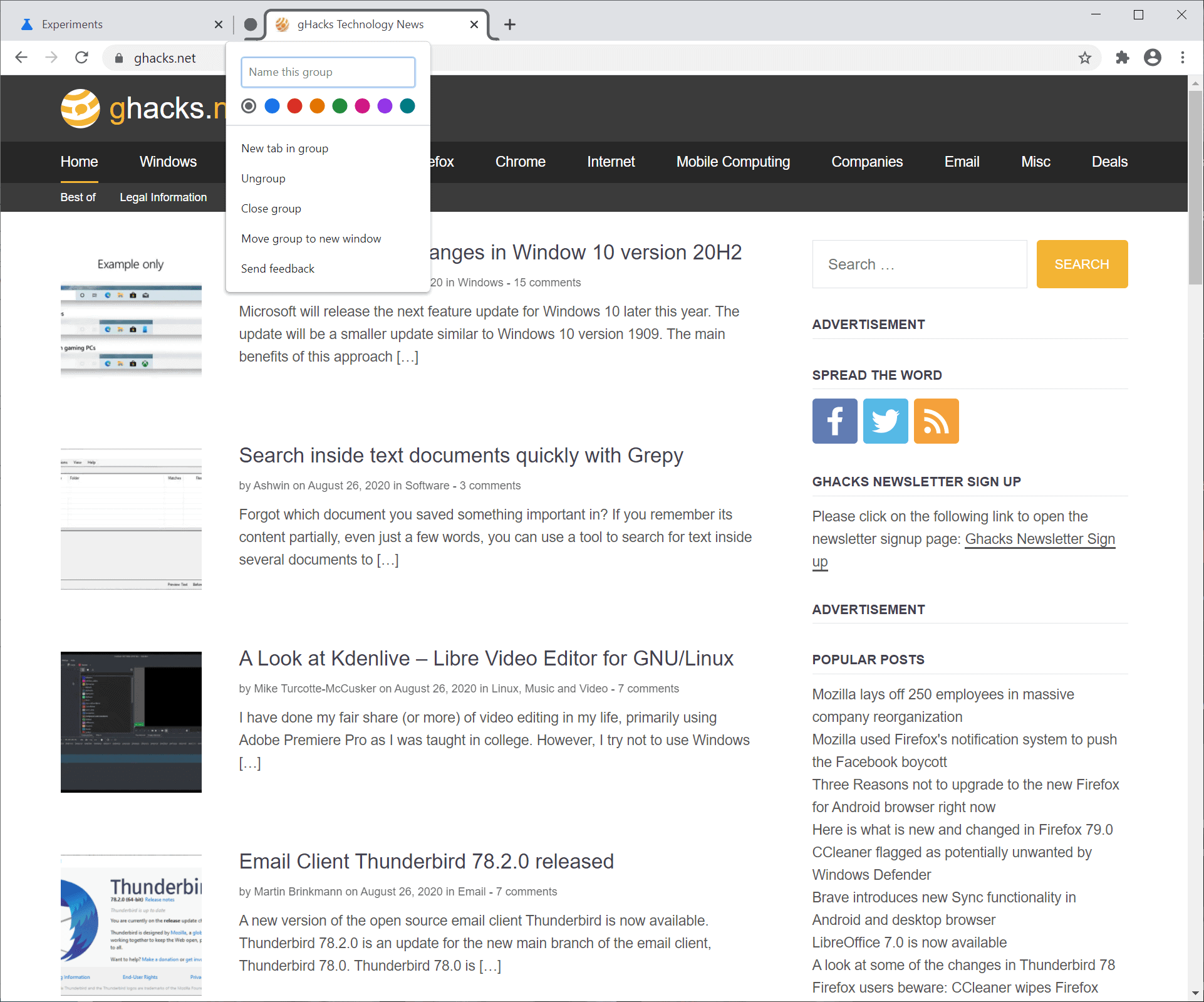Screen dimensions: 1204x1002
Task: Click the tab group header dot
Action: coord(251,24)
